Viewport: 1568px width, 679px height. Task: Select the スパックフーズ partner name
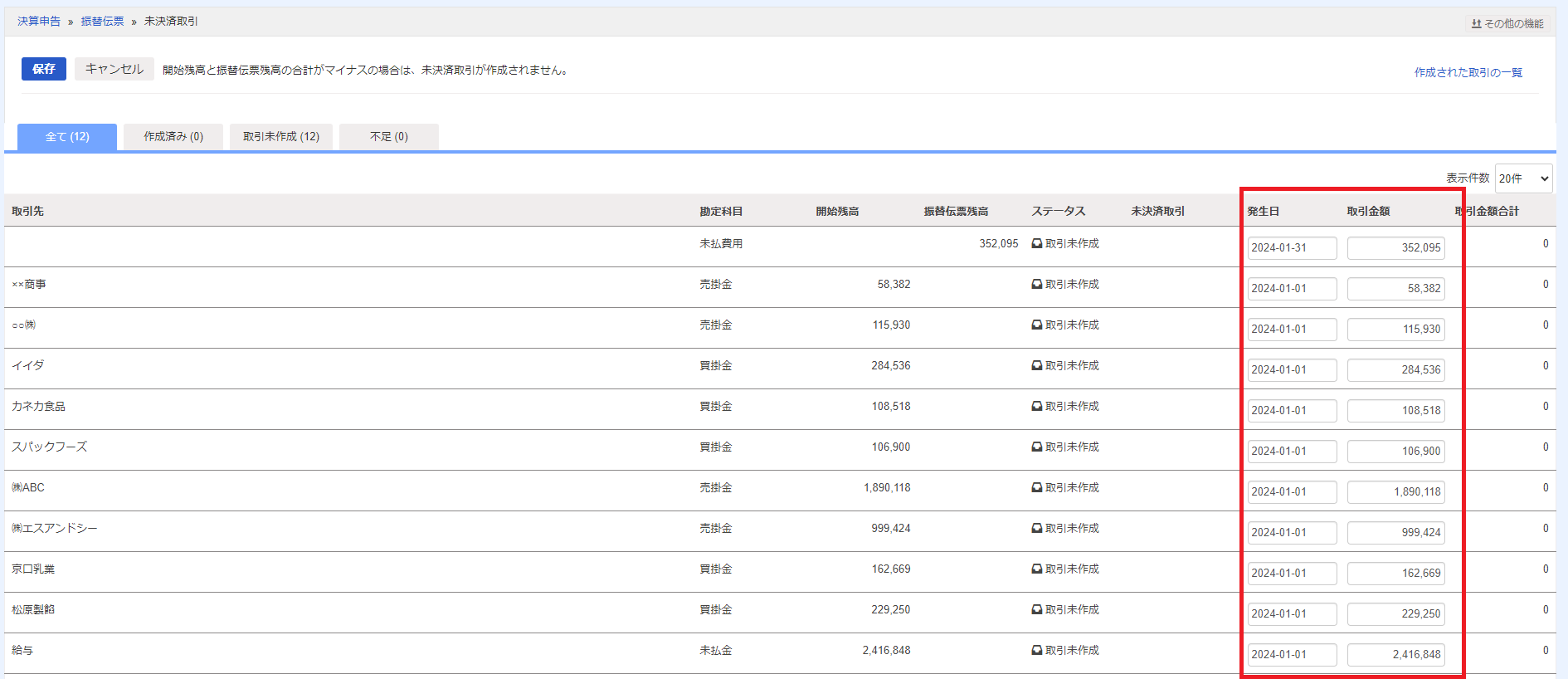[x=49, y=447]
